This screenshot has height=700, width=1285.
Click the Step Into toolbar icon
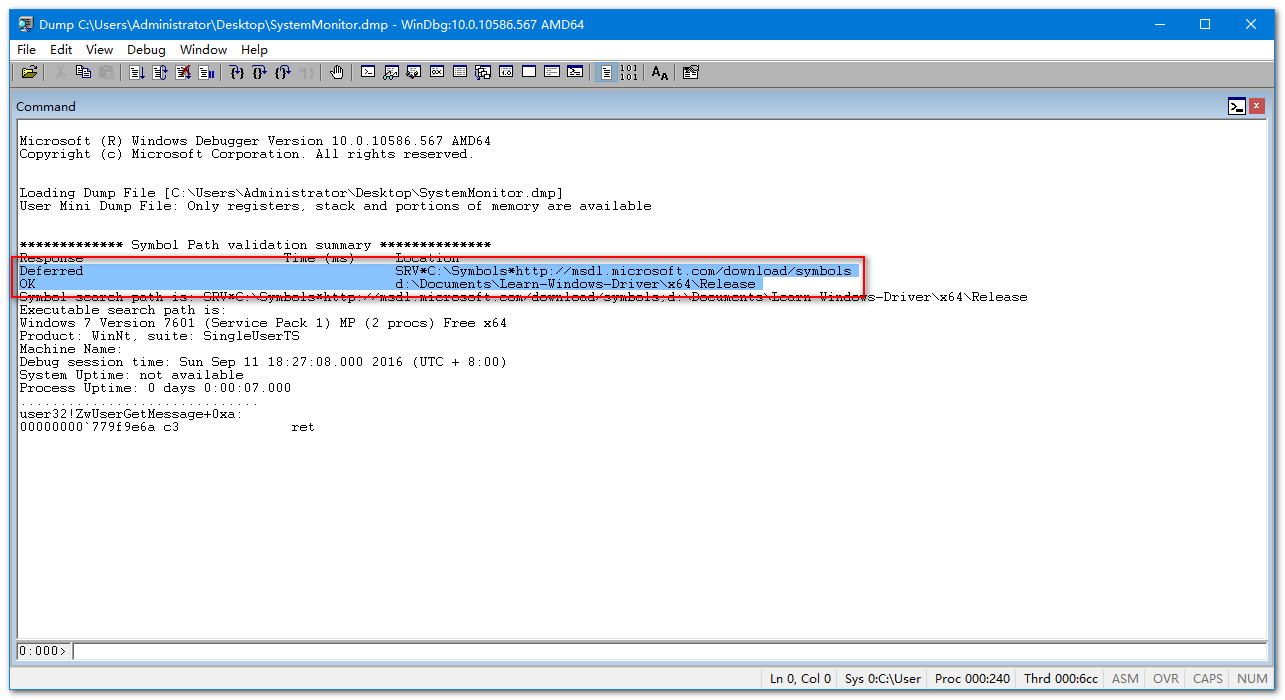(x=237, y=72)
